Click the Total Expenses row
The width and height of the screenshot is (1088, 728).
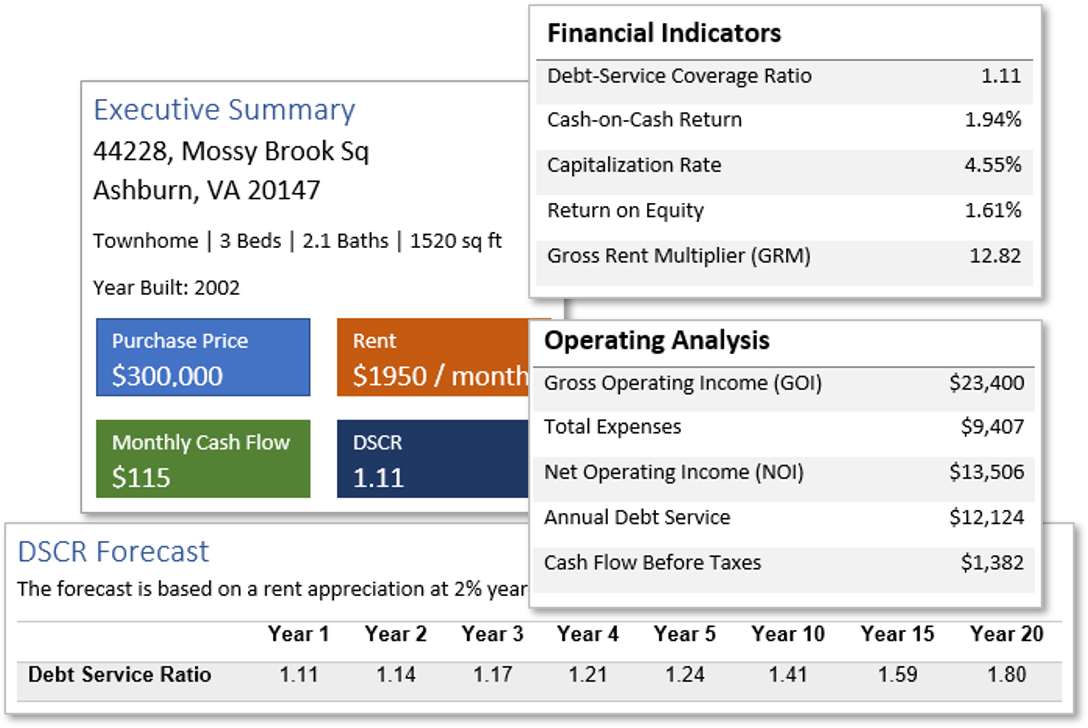[784, 427]
